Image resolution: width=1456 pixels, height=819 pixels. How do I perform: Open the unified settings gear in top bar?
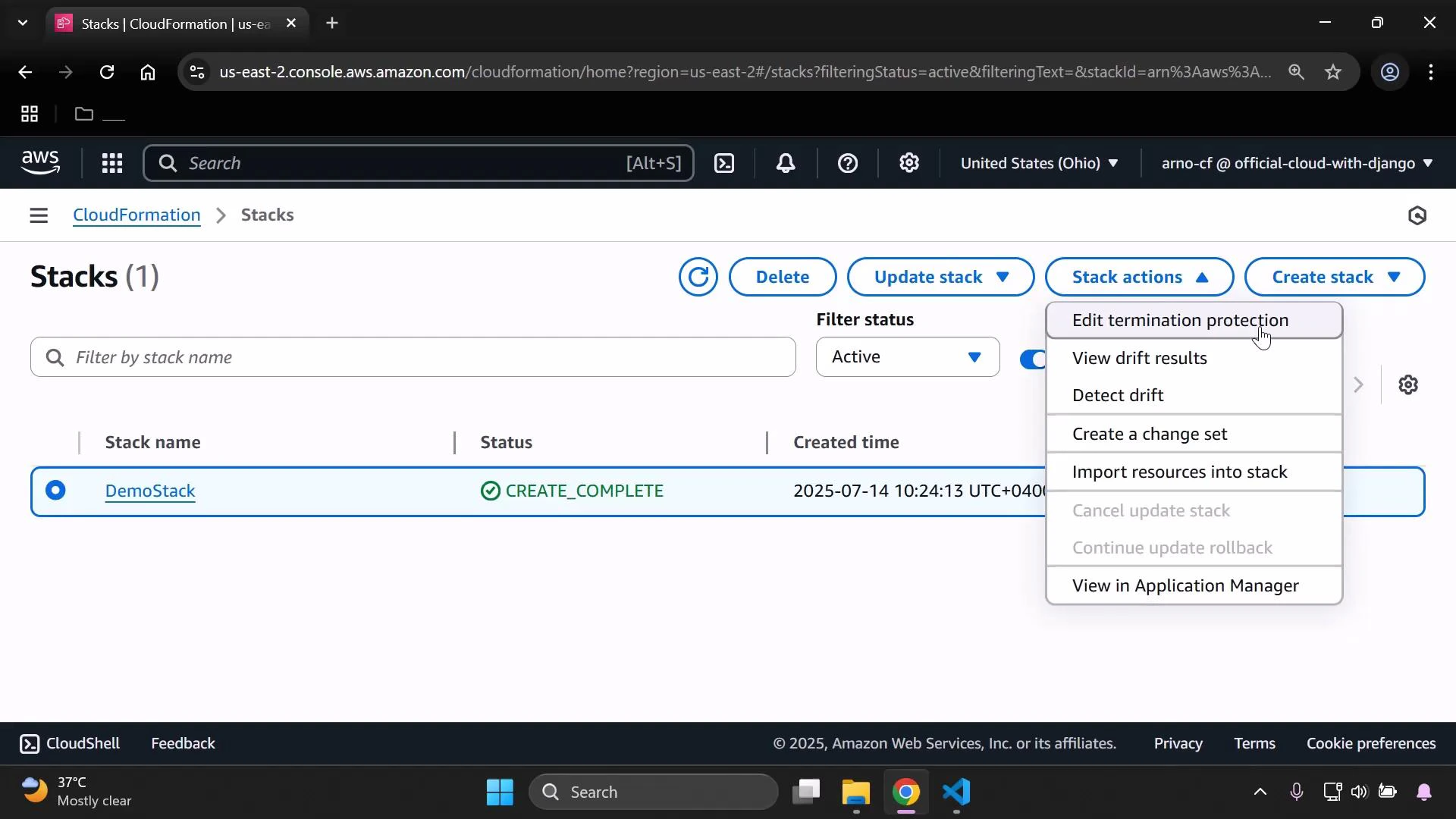[x=909, y=163]
